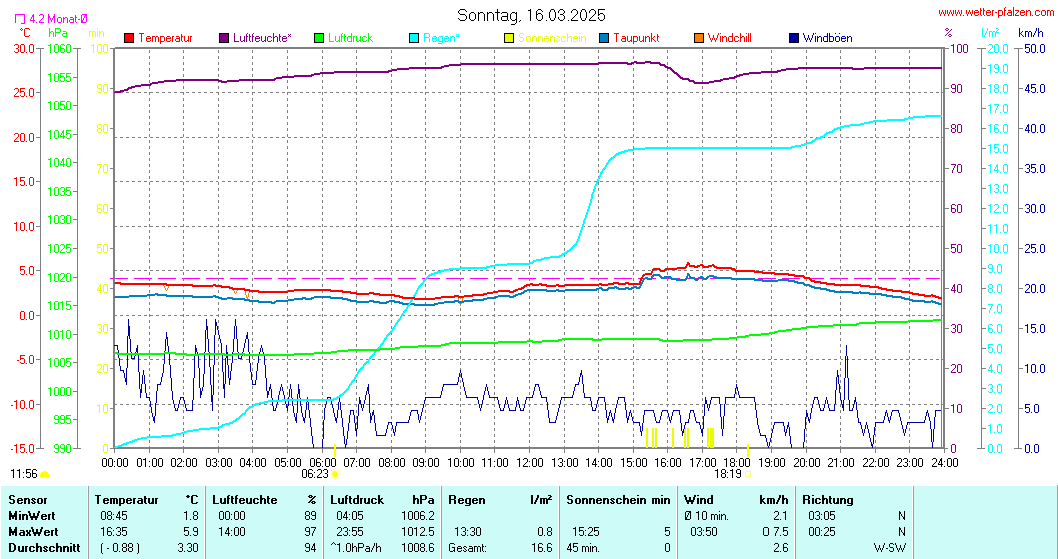Click the yellow Sonnenschein legend square
This screenshot has height=559, width=1058.
[x=509, y=38]
